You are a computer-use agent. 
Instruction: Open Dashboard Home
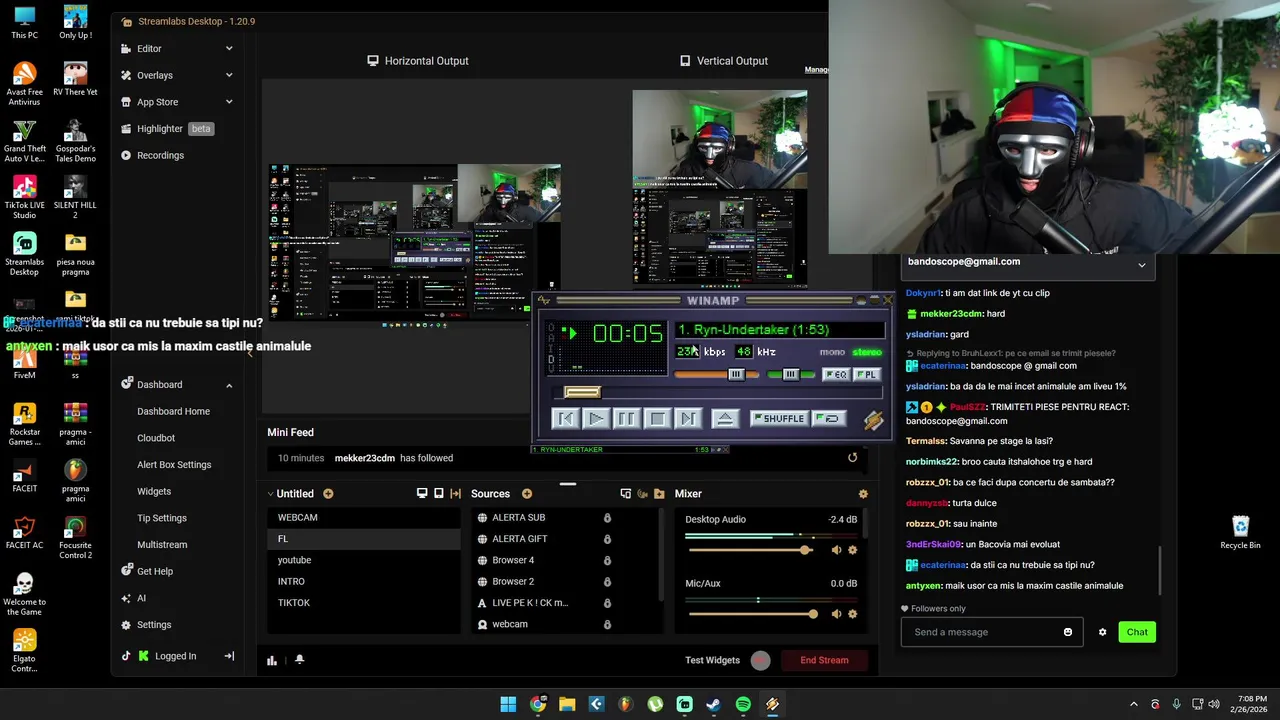pyautogui.click(x=174, y=411)
